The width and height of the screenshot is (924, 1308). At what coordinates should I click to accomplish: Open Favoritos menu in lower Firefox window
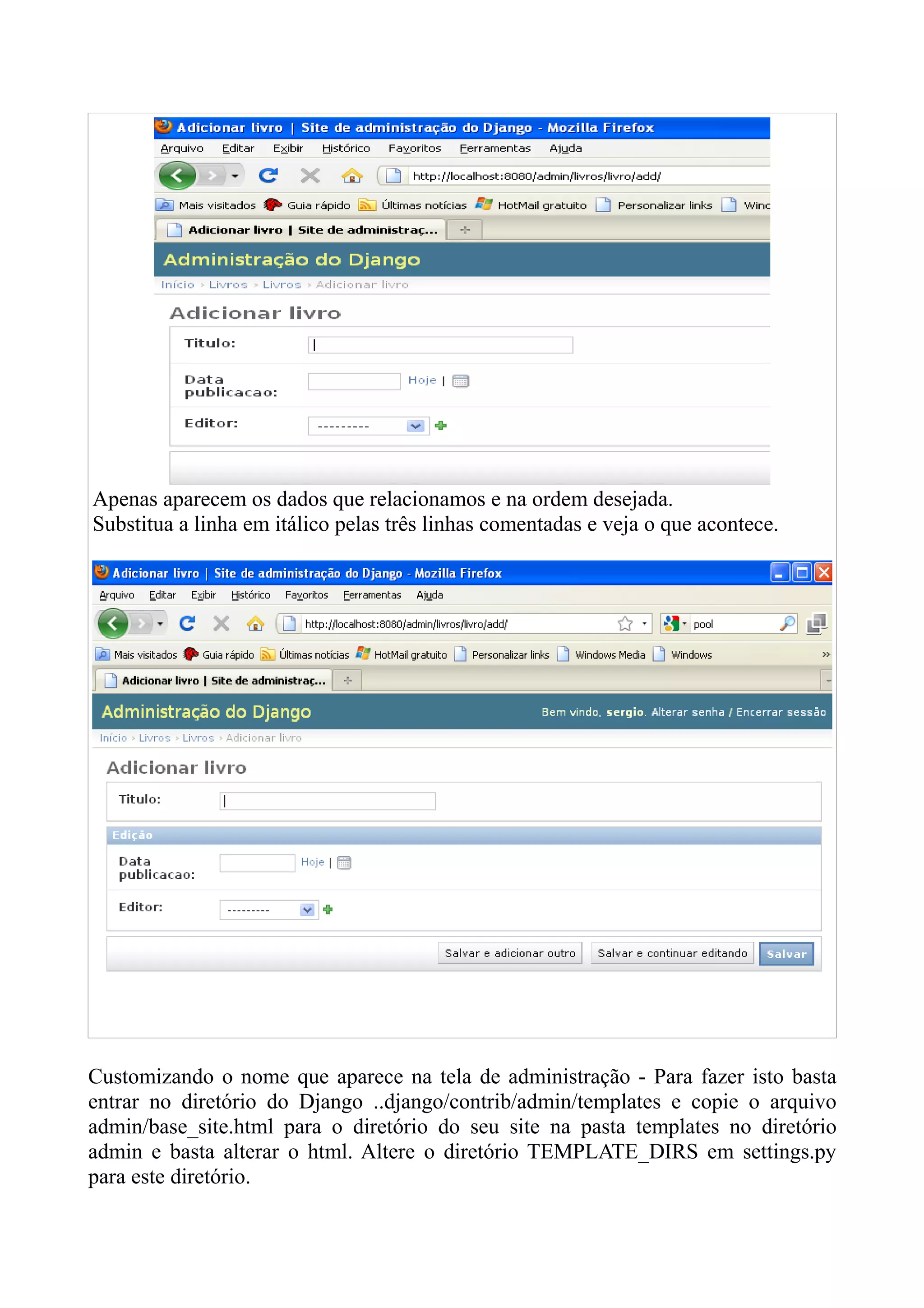click(x=306, y=595)
